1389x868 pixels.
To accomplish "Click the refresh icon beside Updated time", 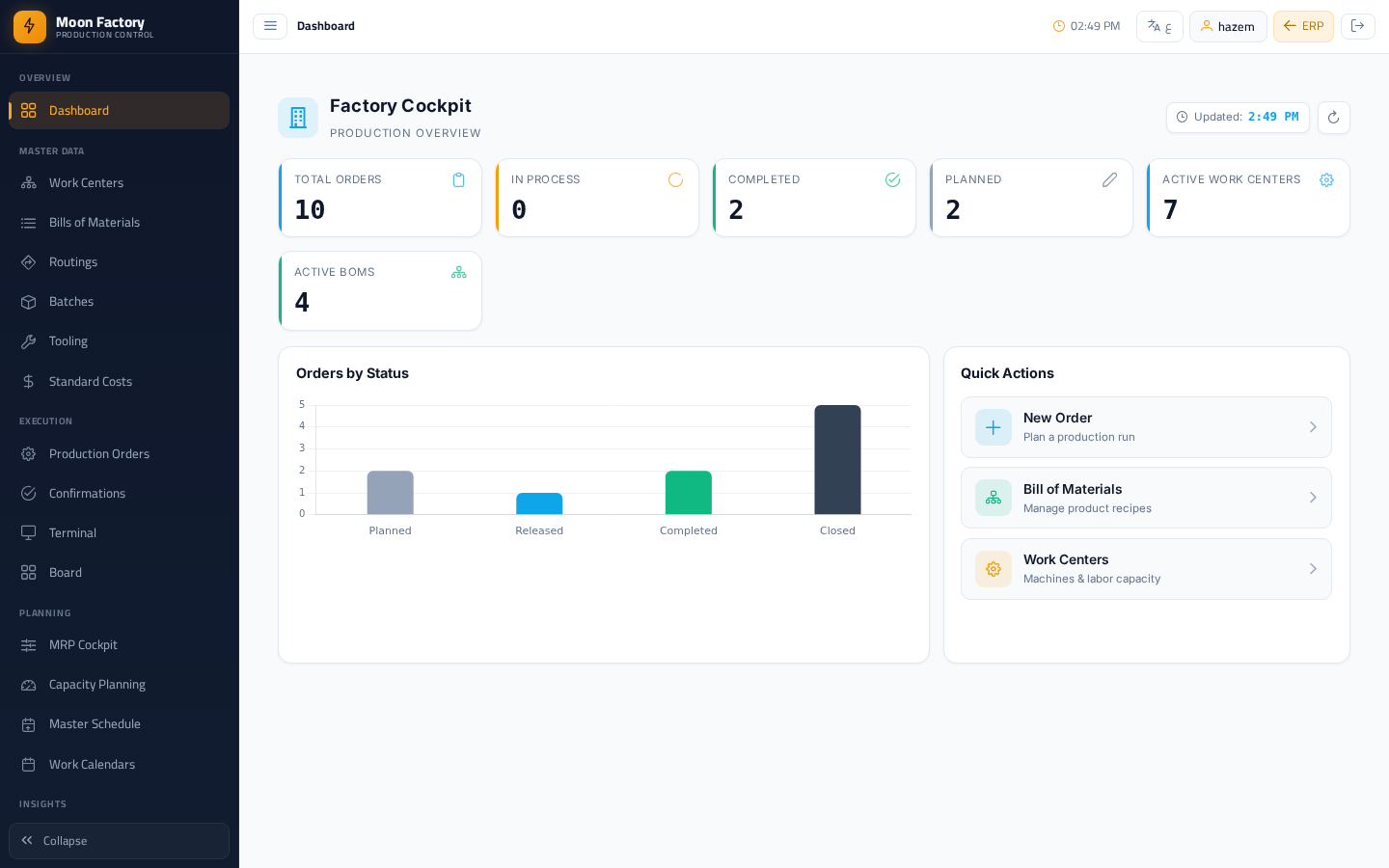I will pyautogui.click(x=1333, y=118).
